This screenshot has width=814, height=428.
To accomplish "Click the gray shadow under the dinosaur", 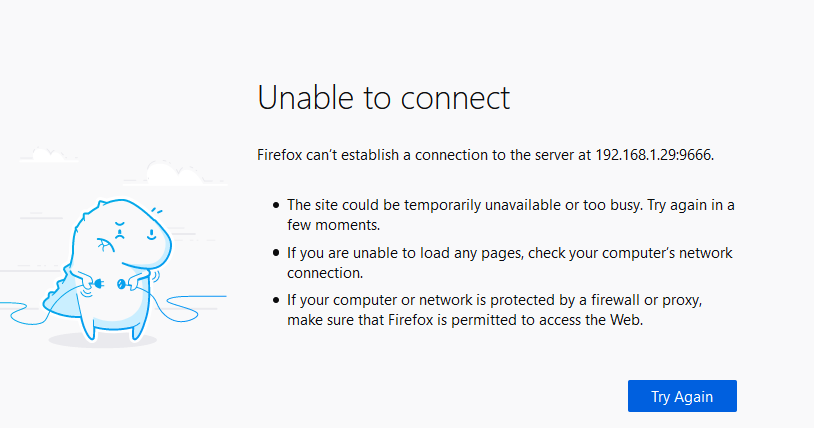I will [x=103, y=340].
